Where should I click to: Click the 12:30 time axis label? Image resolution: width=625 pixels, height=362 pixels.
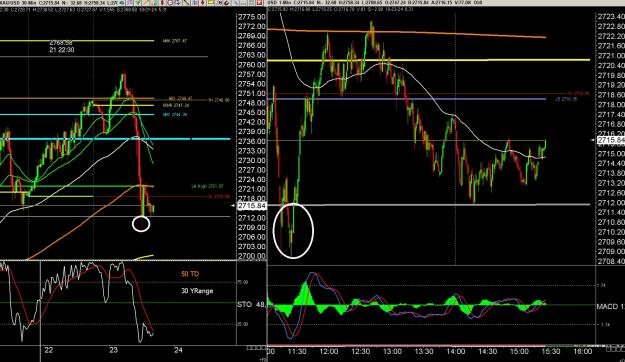pyautogui.click(x=360, y=351)
